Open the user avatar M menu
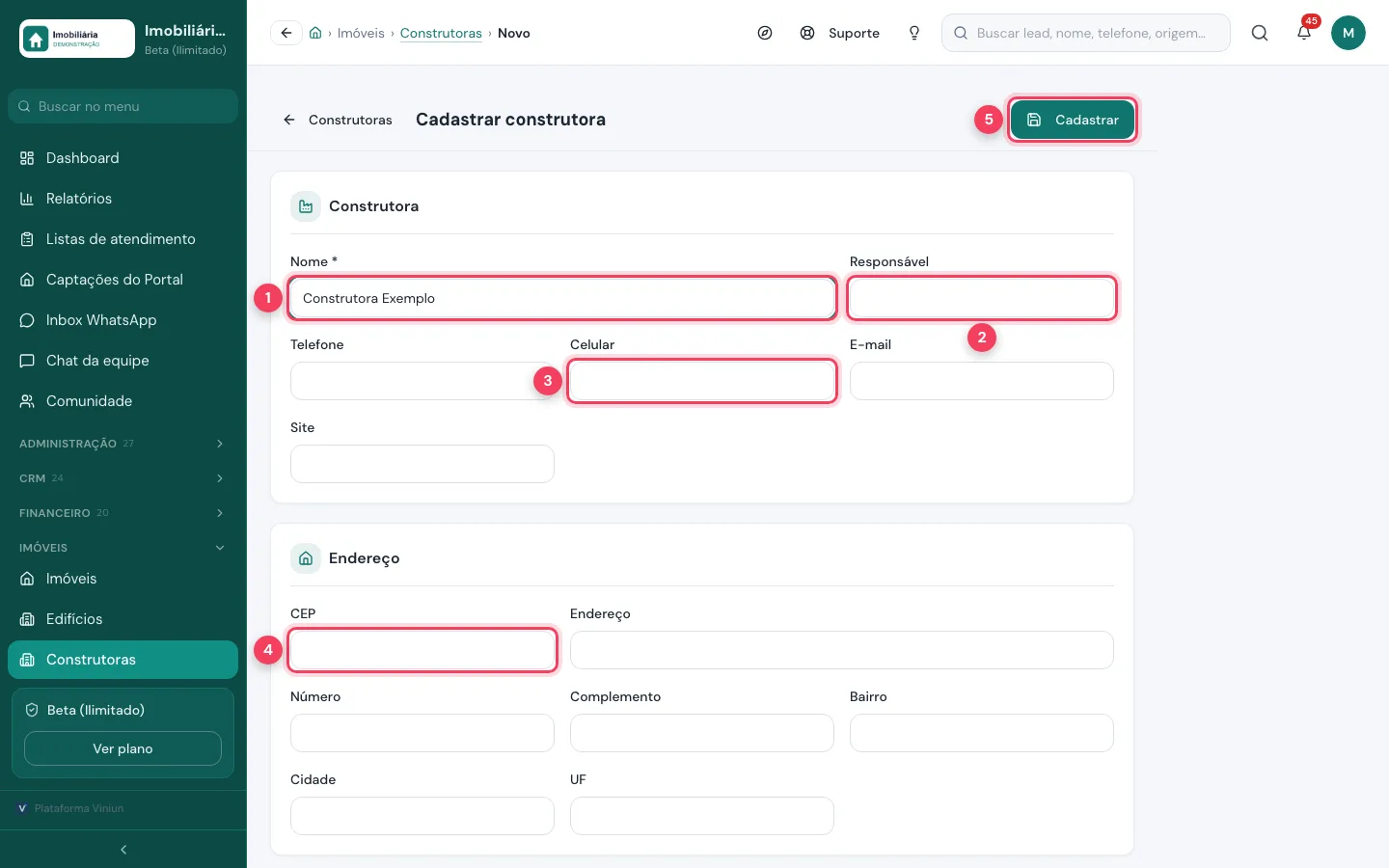1389x868 pixels. pos(1348,33)
